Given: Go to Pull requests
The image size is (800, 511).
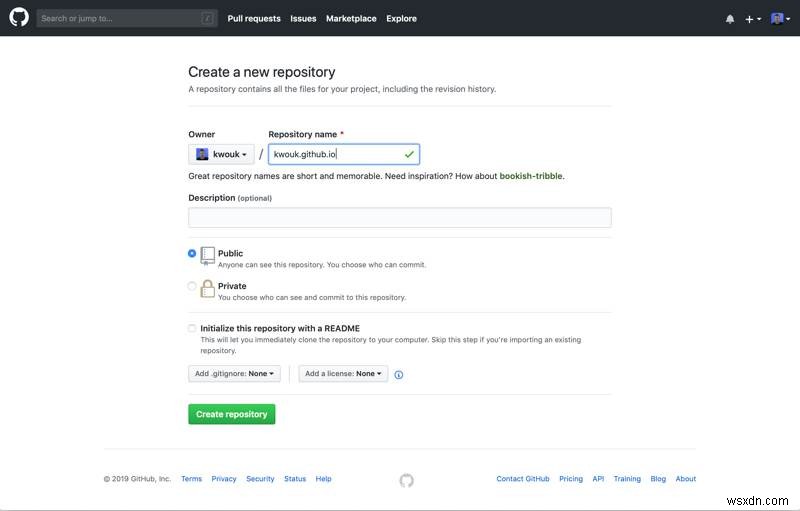Looking at the screenshot, I should point(254,18).
